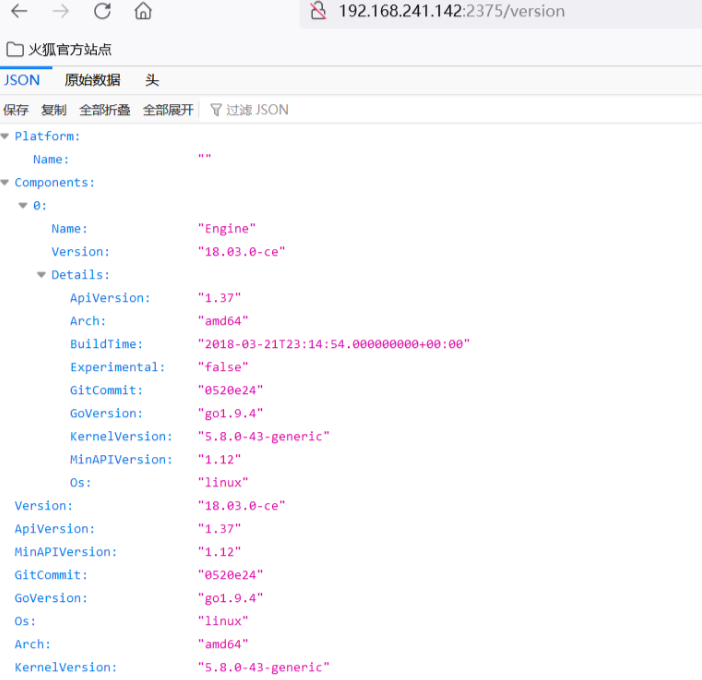The width and height of the screenshot is (702, 680).
Task: Click 全部展开 to expand all
Action: 168,110
